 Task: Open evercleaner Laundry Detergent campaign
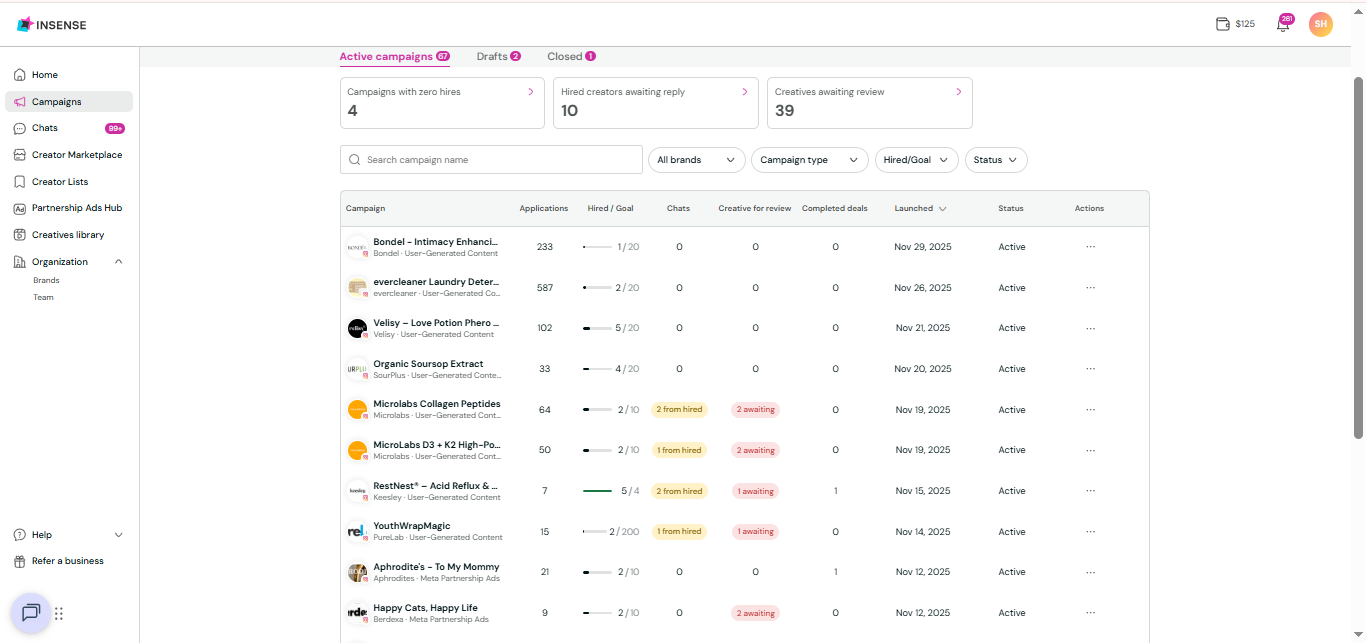tap(435, 282)
